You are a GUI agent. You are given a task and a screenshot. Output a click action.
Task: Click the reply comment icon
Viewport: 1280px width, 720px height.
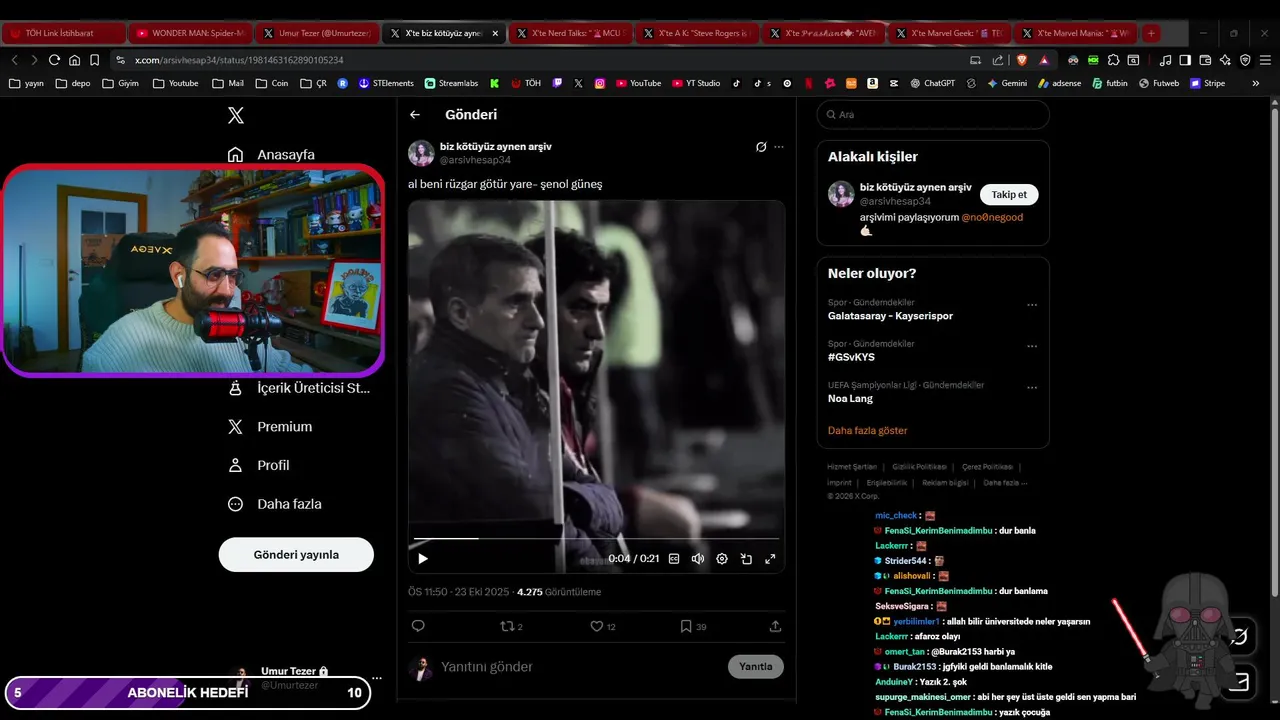click(x=418, y=626)
